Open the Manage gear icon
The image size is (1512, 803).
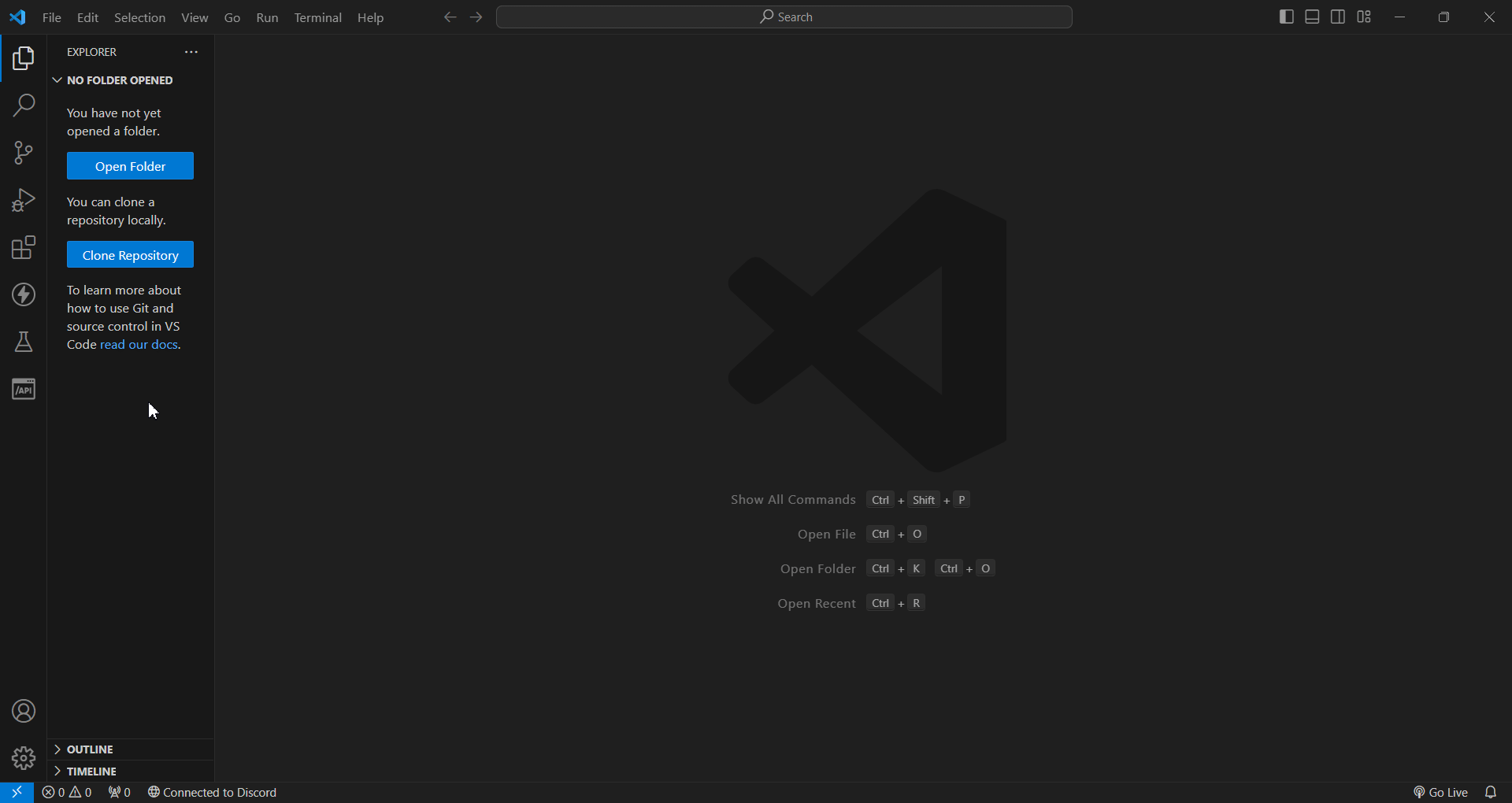(24, 758)
